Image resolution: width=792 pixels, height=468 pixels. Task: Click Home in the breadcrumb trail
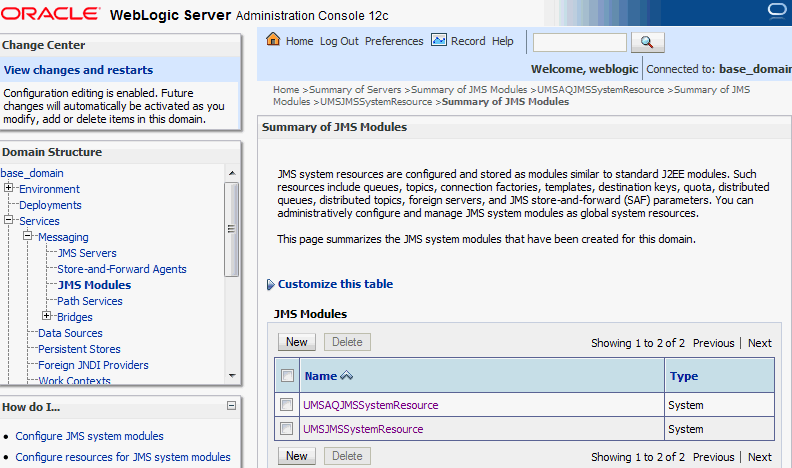286,89
